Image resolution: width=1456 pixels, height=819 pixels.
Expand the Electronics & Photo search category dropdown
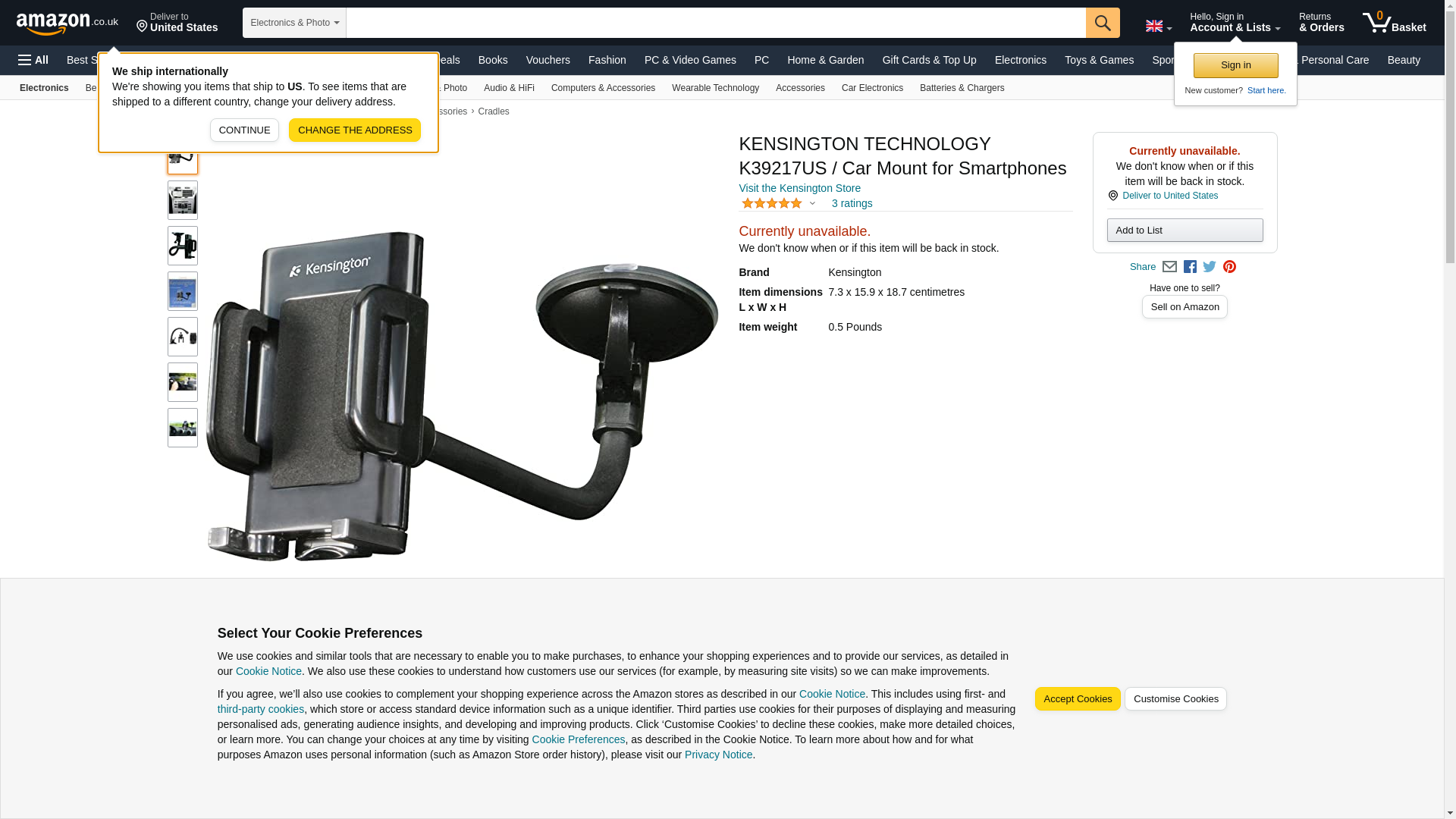294,23
